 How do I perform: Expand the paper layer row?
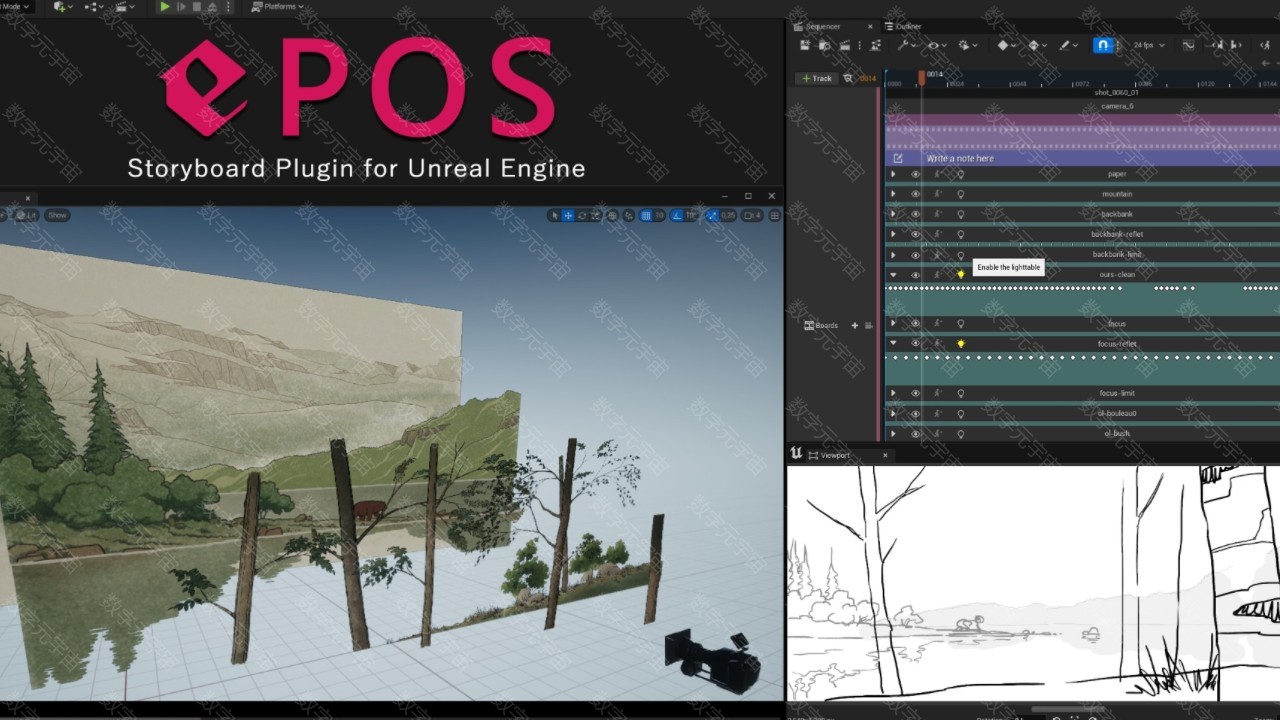(x=893, y=174)
